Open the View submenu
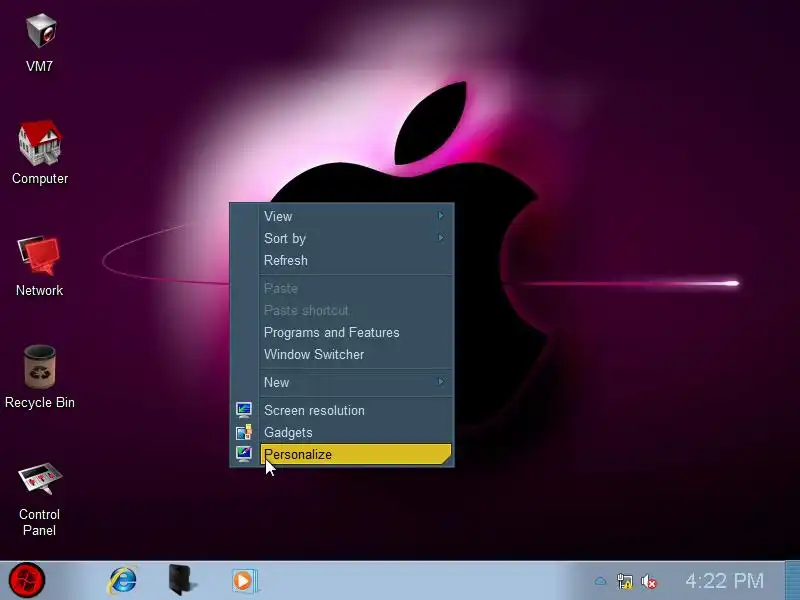Viewport: 800px width, 600px height. pyautogui.click(x=356, y=216)
